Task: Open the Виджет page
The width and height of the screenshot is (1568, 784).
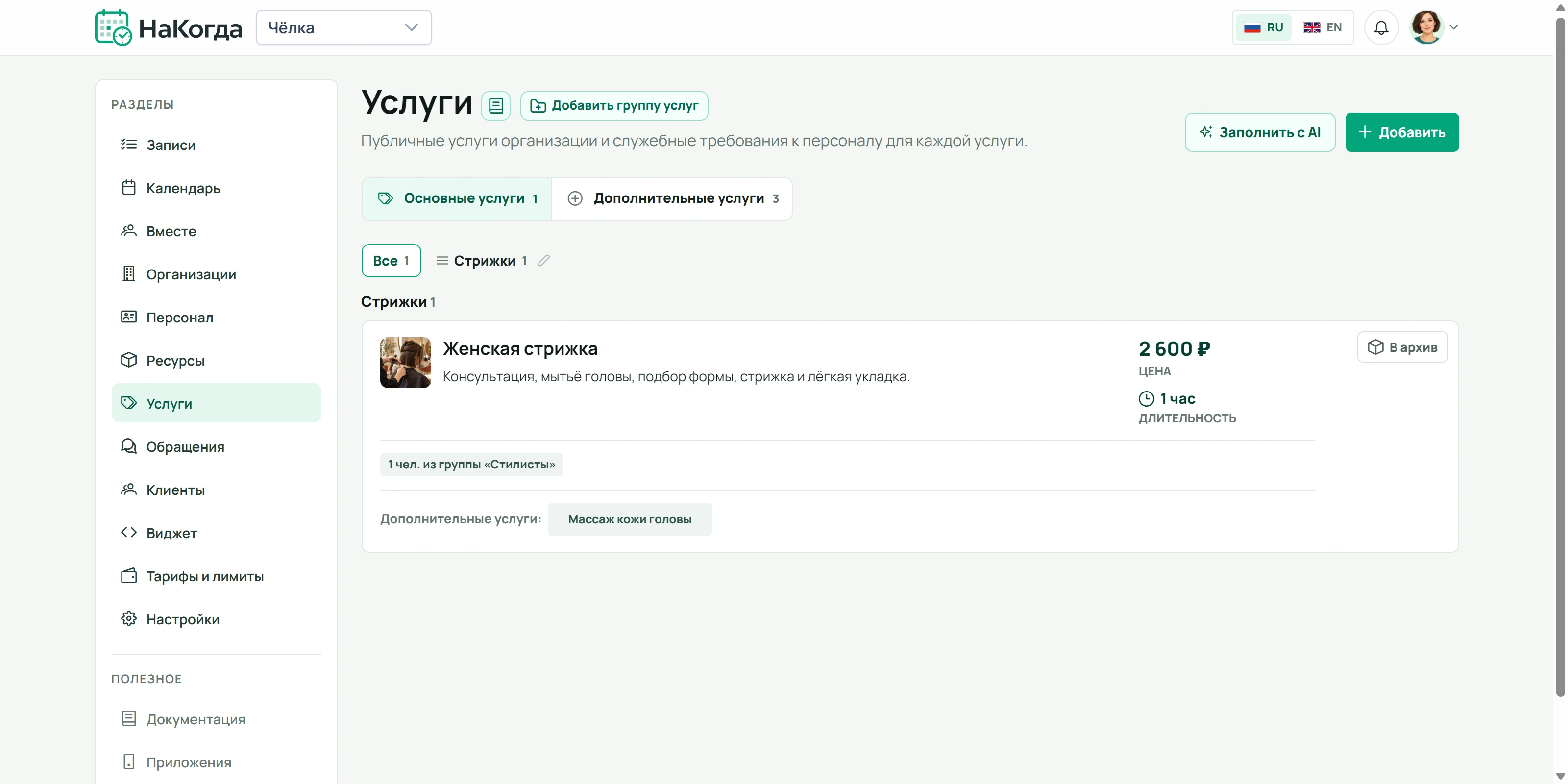Action: coord(216,533)
